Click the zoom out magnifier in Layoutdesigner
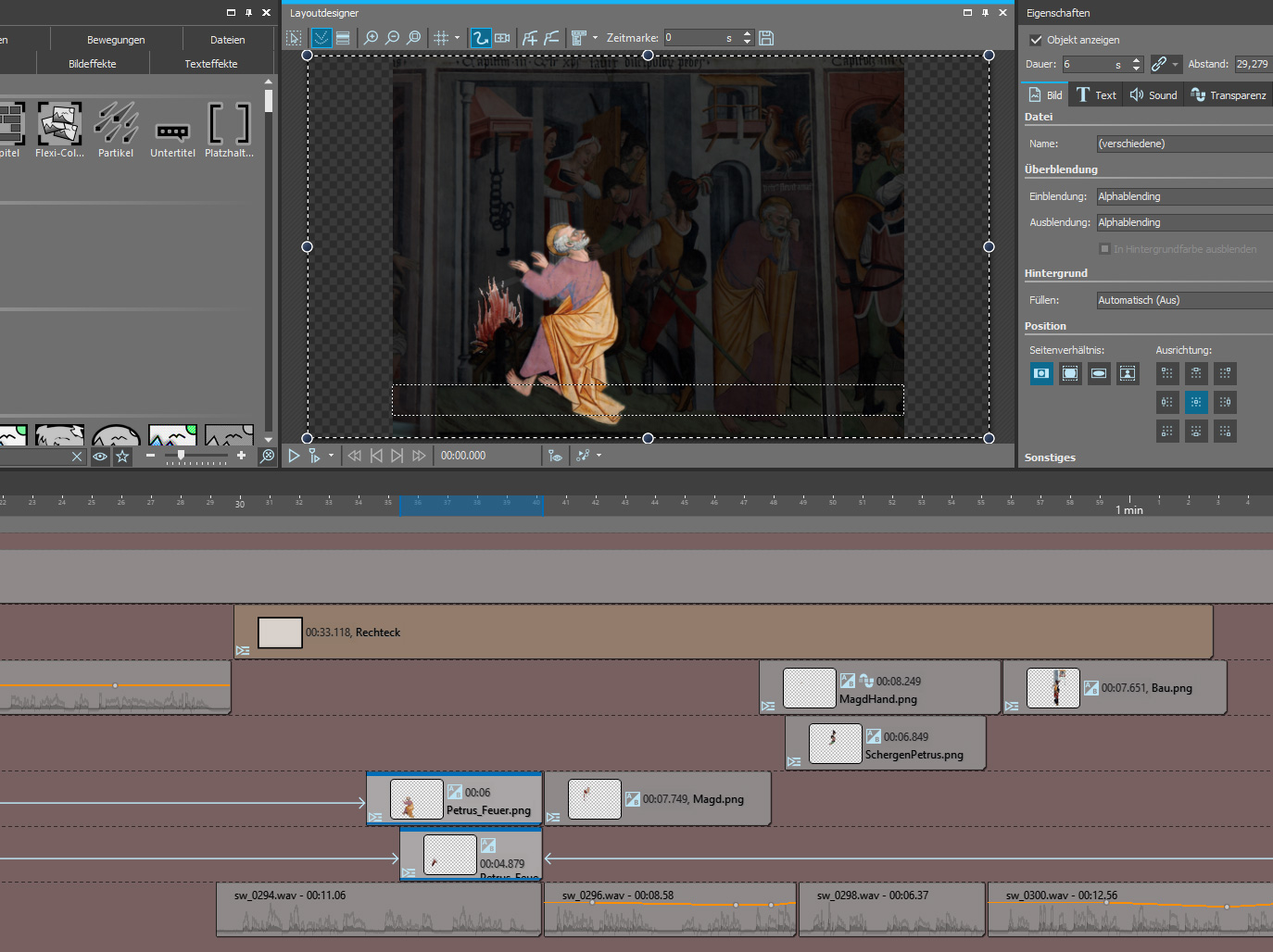The height and width of the screenshot is (952, 1273). (x=392, y=38)
